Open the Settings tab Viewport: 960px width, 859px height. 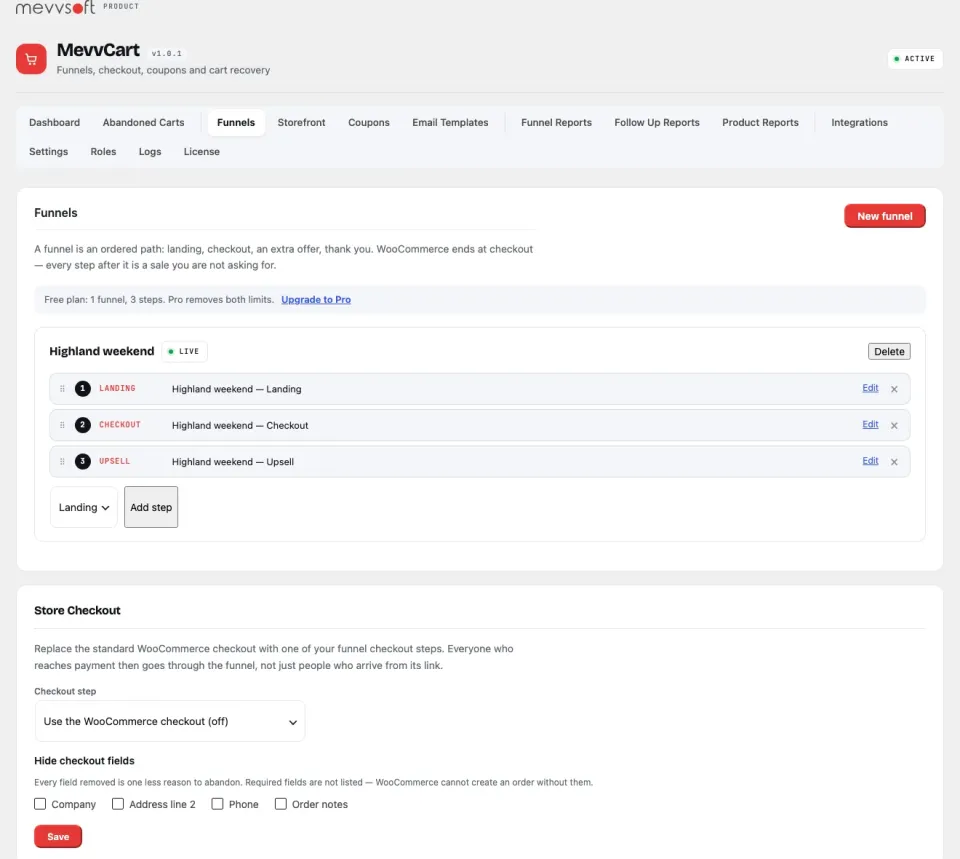pyautogui.click(x=48, y=151)
